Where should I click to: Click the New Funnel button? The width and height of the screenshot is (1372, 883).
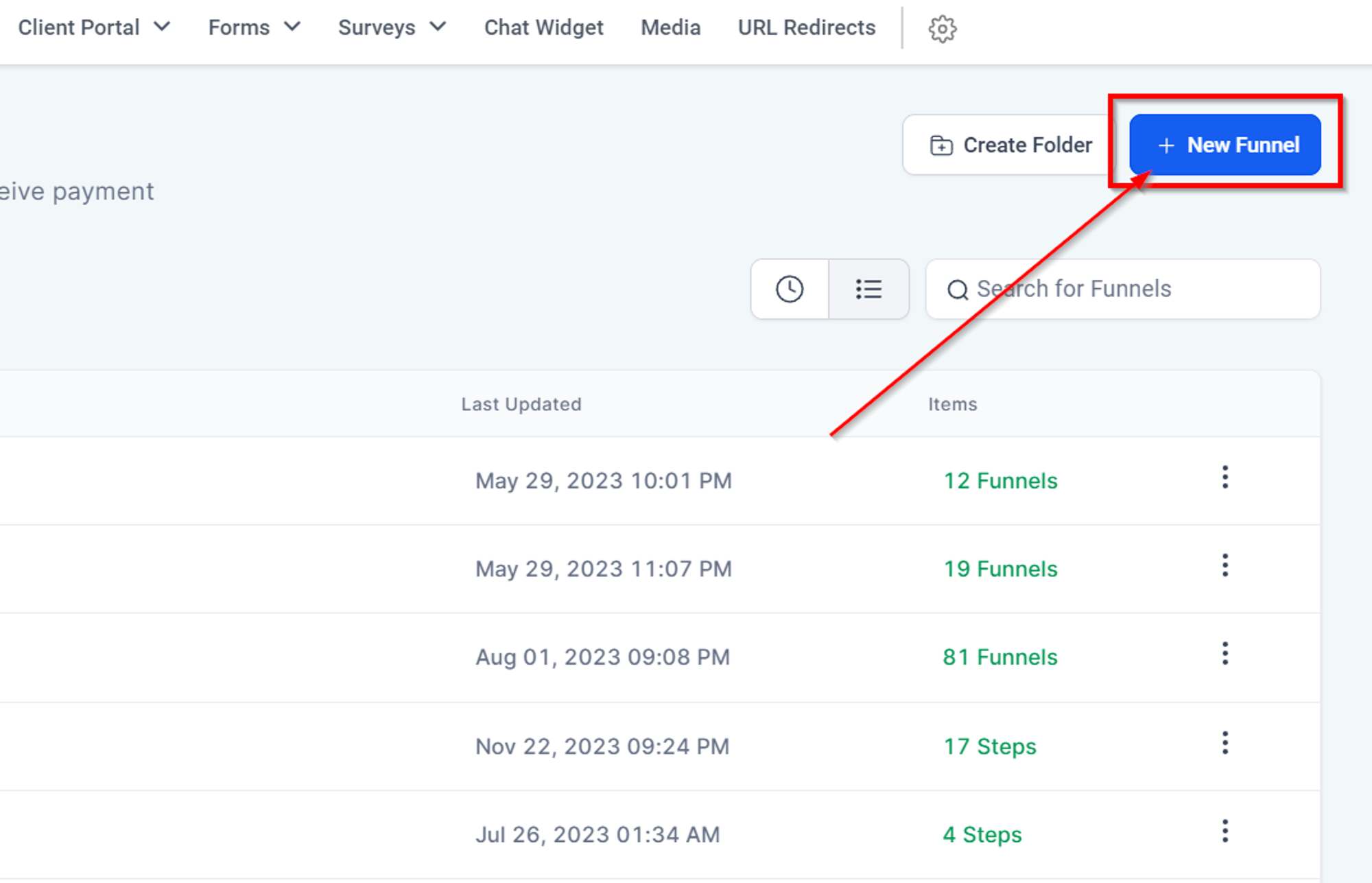click(1225, 145)
